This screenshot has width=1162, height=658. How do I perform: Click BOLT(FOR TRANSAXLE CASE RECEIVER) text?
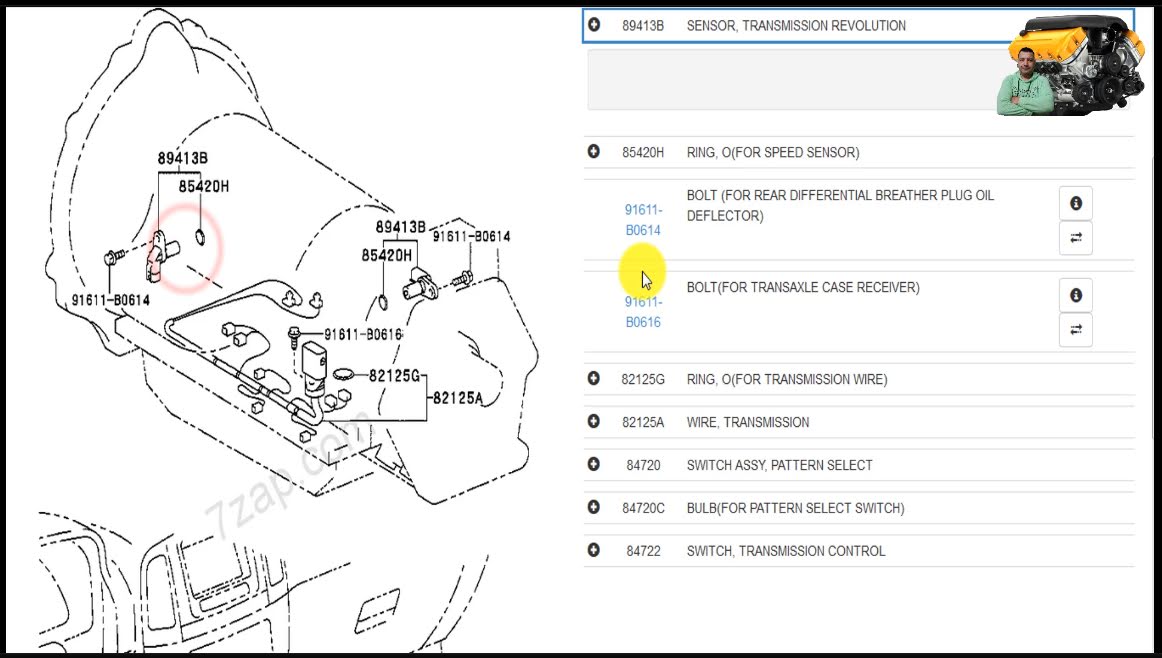(x=803, y=288)
